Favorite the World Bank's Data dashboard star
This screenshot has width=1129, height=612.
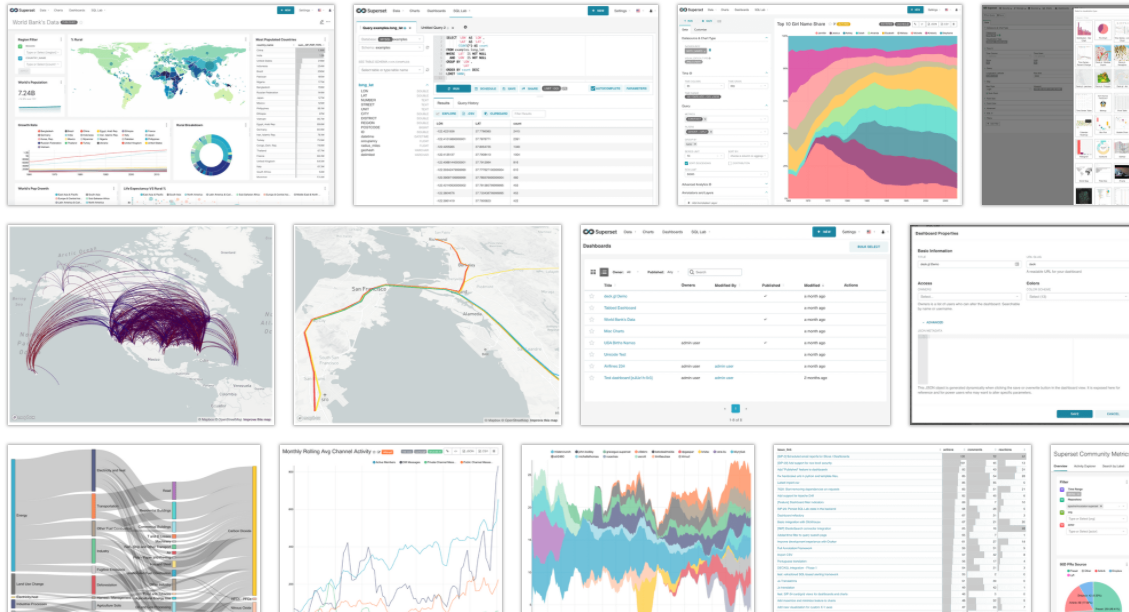591,319
